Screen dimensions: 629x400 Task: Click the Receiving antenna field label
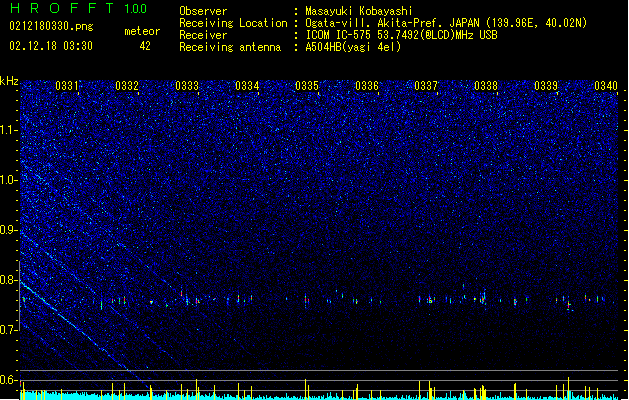pyautogui.click(x=230, y=47)
